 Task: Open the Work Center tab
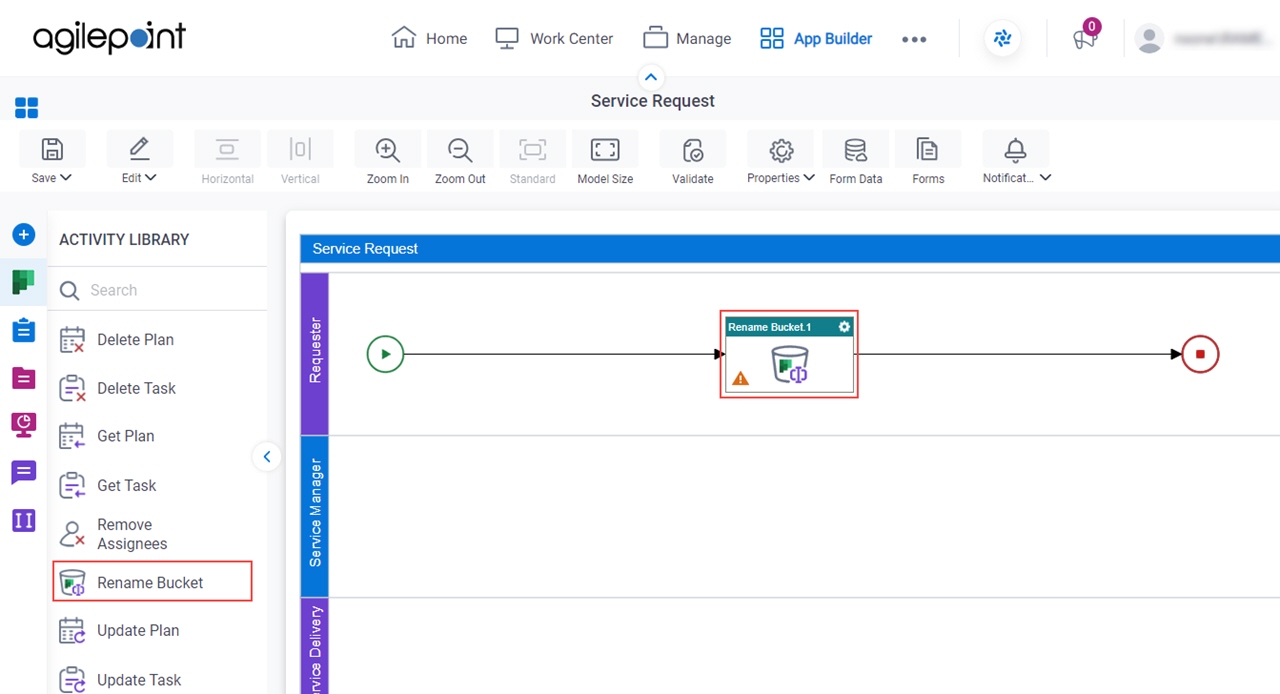[x=554, y=38]
